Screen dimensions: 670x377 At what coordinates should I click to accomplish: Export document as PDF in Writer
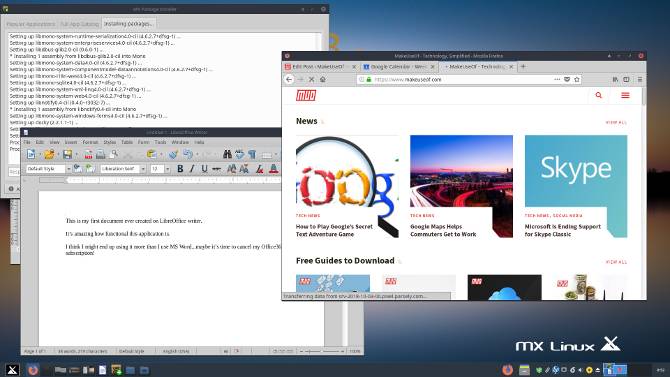pyautogui.click(x=88, y=154)
